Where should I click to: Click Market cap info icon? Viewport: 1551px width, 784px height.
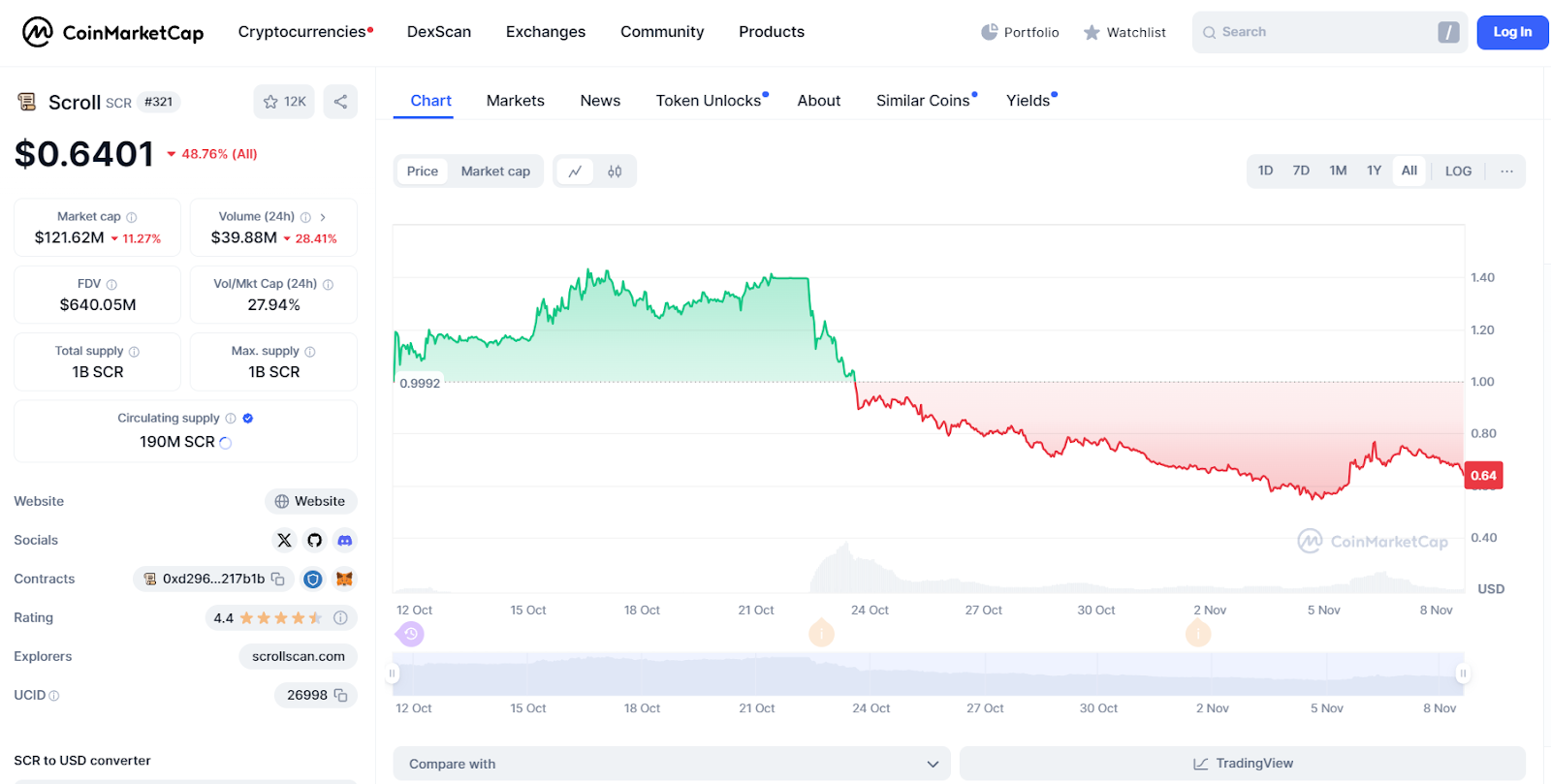click(x=132, y=217)
